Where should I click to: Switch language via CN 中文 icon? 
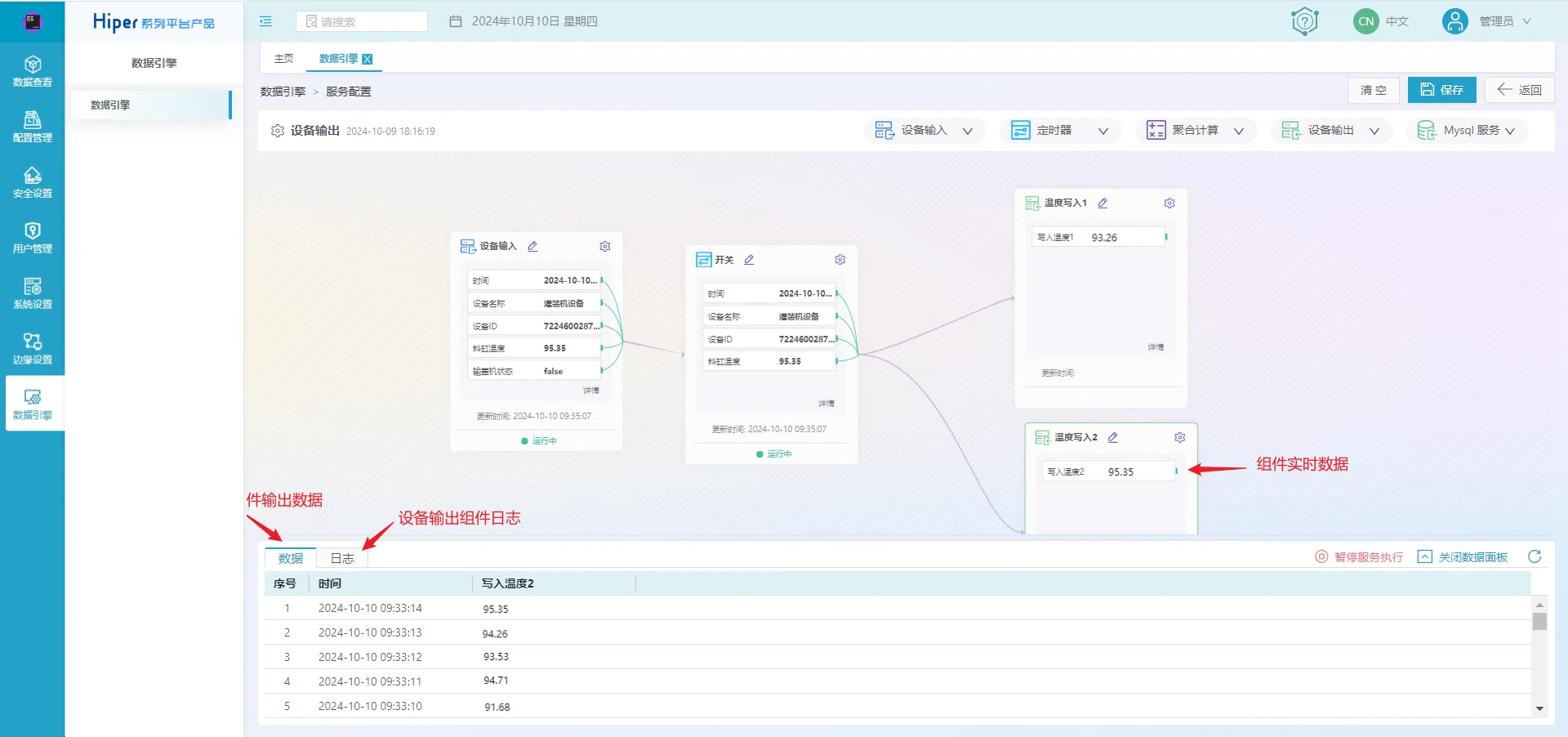(x=1366, y=21)
